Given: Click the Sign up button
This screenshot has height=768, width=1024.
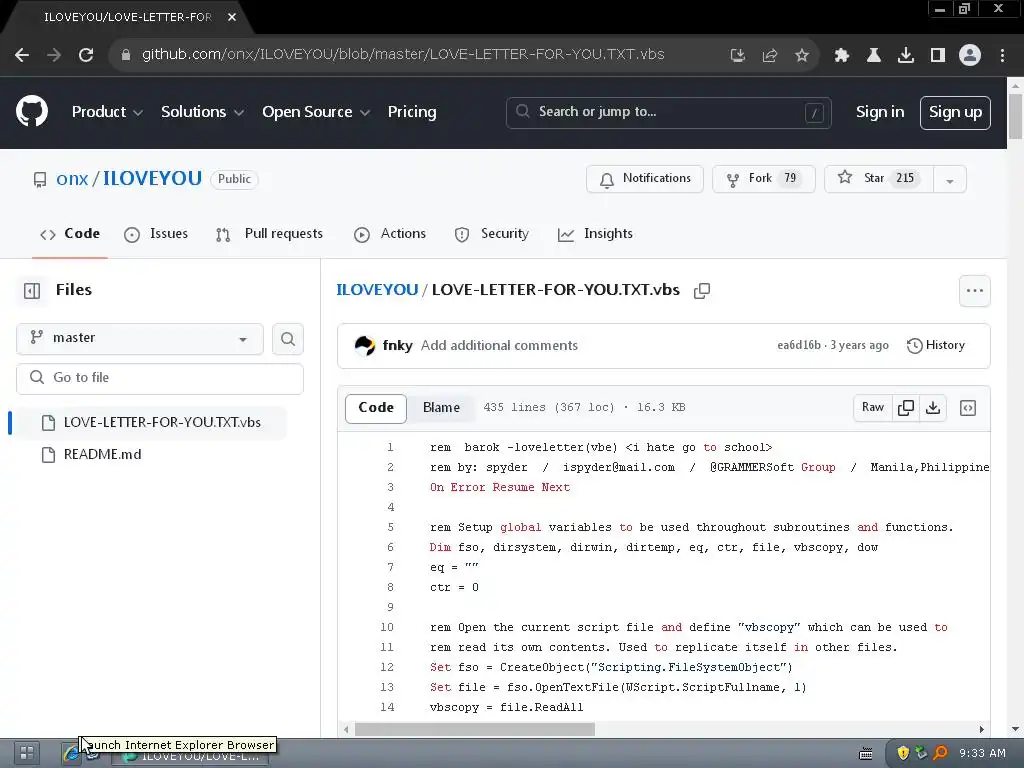Looking at the screenshot, I should pos(955,112).
